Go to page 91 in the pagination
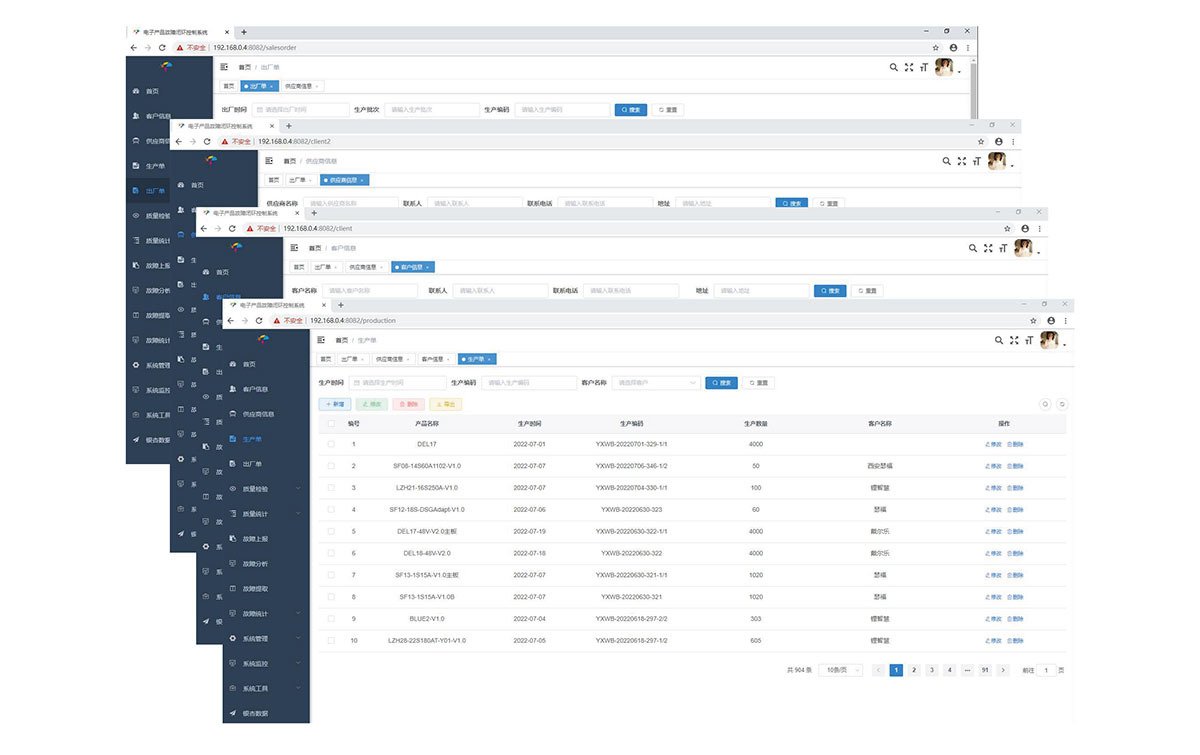1200x755 pixels. click(x=985, y=670)
